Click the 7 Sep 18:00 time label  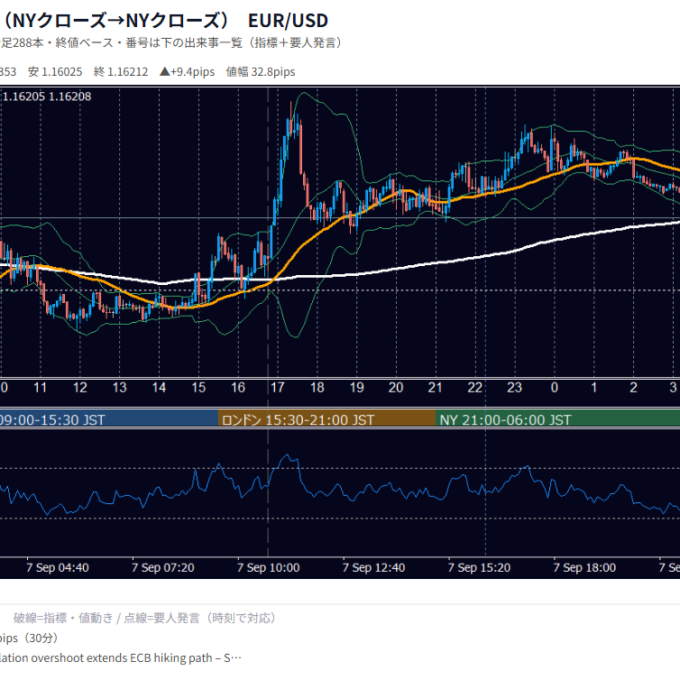tap(585, 568)
